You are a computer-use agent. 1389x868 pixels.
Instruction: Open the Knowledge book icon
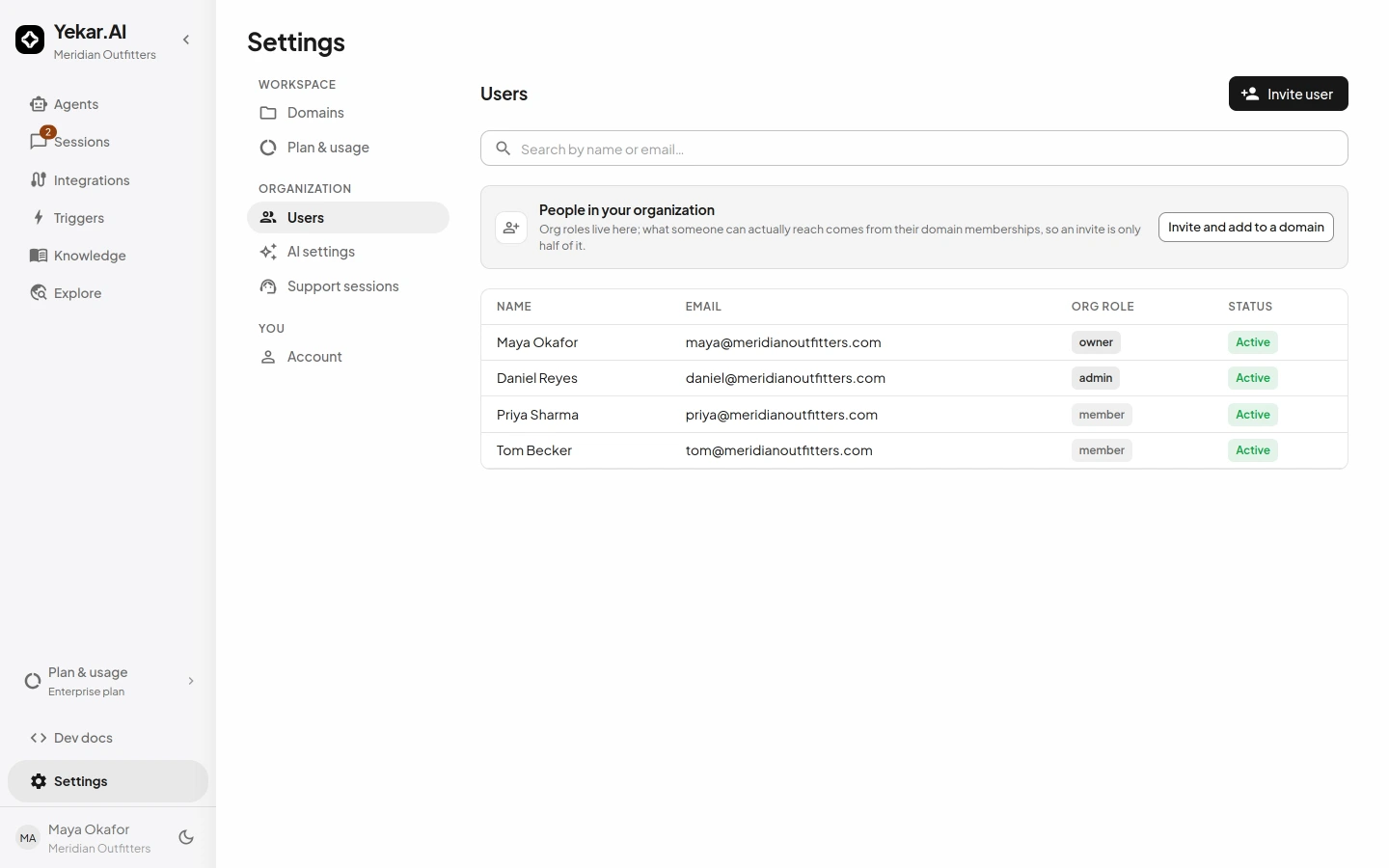click(39, 256)
